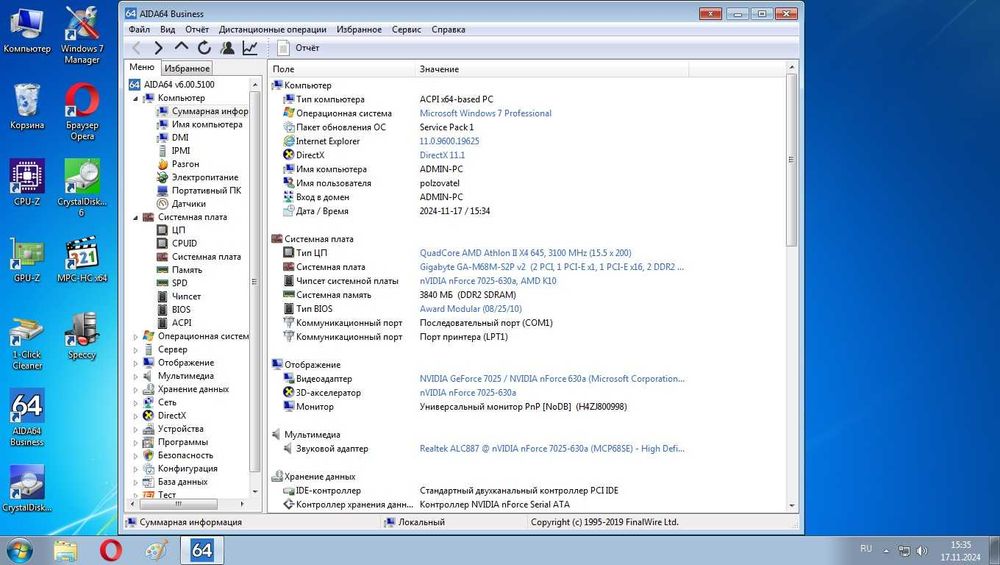
Task: Go back with the toolbar left arrow
Action: pos(136,48)
